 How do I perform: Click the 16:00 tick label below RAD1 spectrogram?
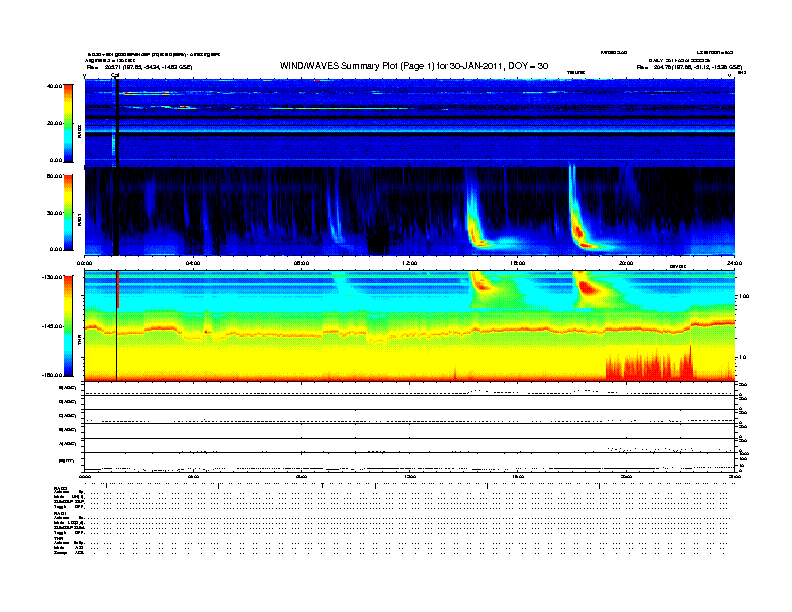tap(517, 263)
